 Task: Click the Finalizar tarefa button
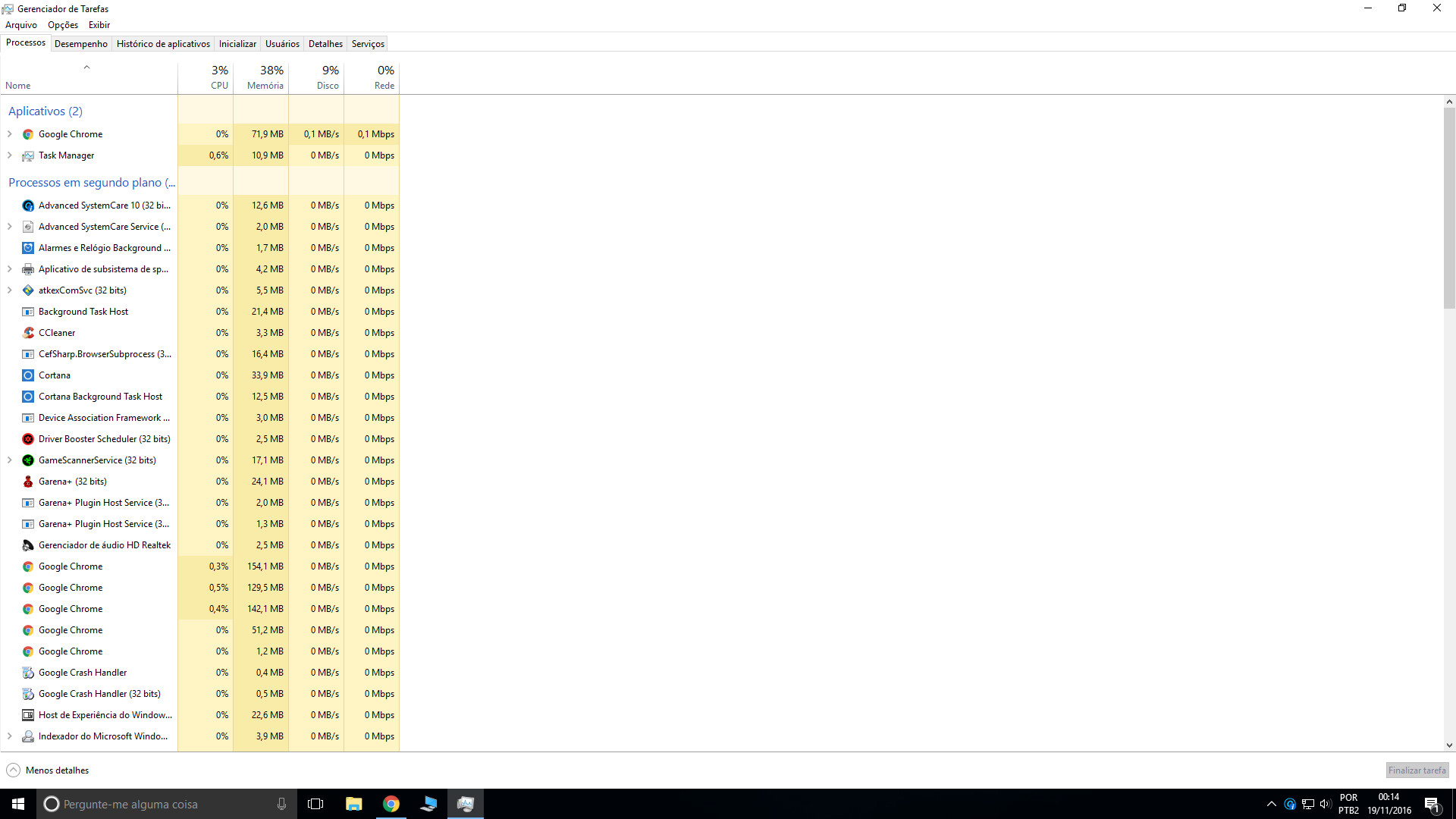pos(1417,770)
